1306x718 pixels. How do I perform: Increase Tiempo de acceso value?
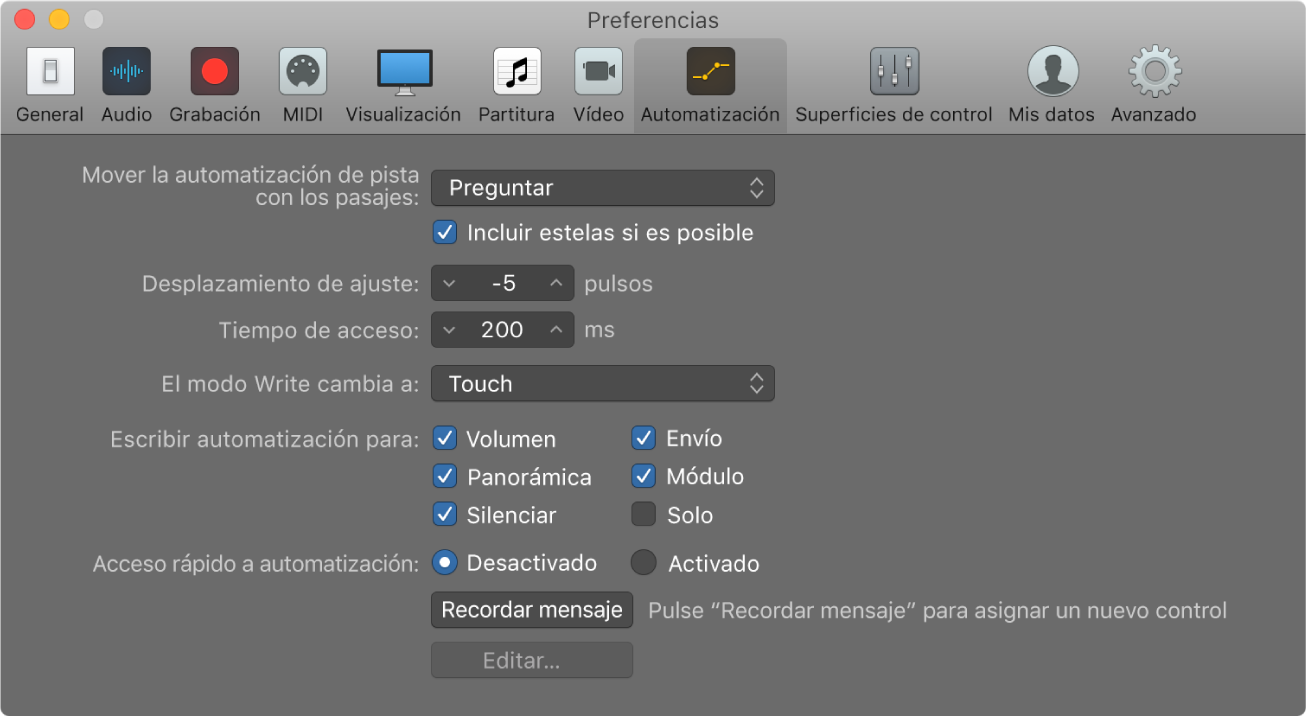pyautogui.click(x=556, y=330)
